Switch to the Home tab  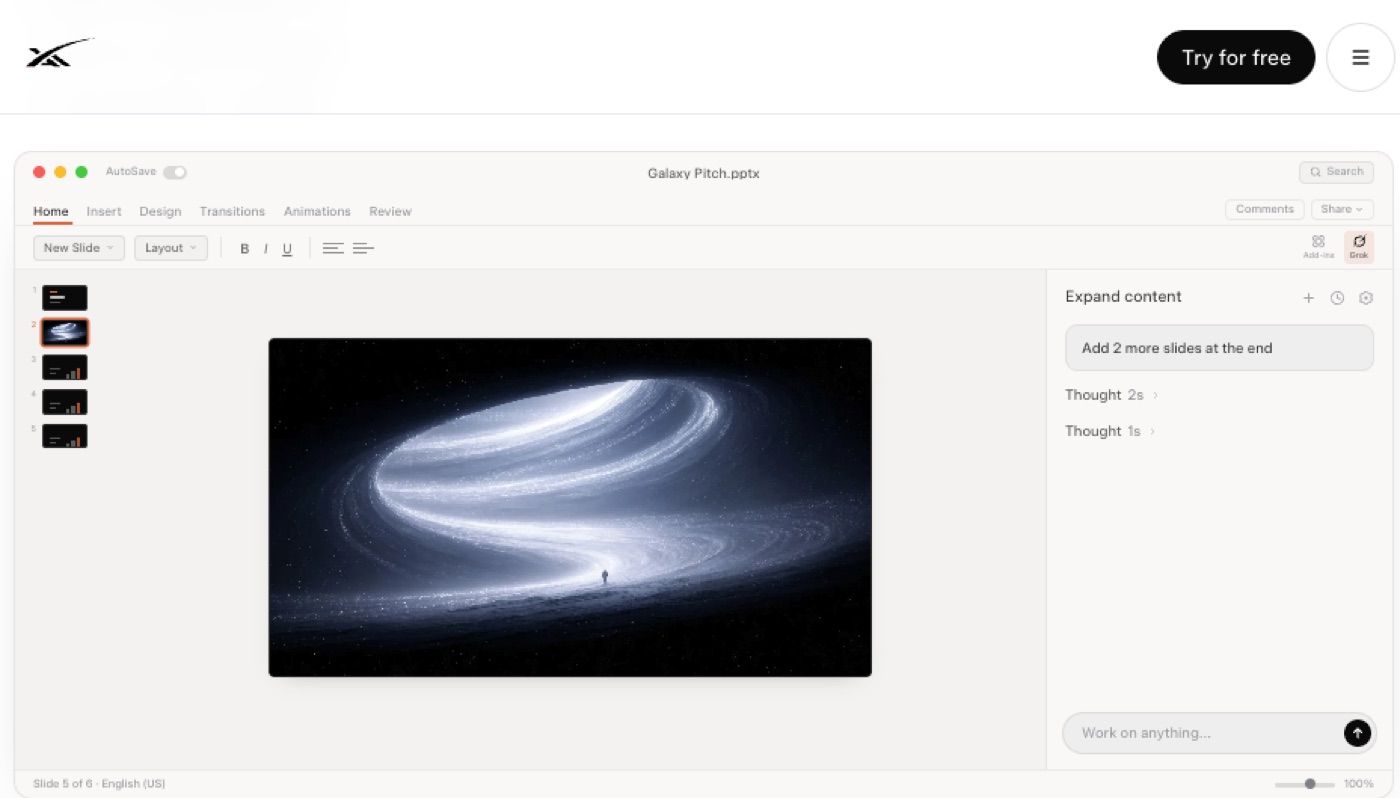point(51,211)
